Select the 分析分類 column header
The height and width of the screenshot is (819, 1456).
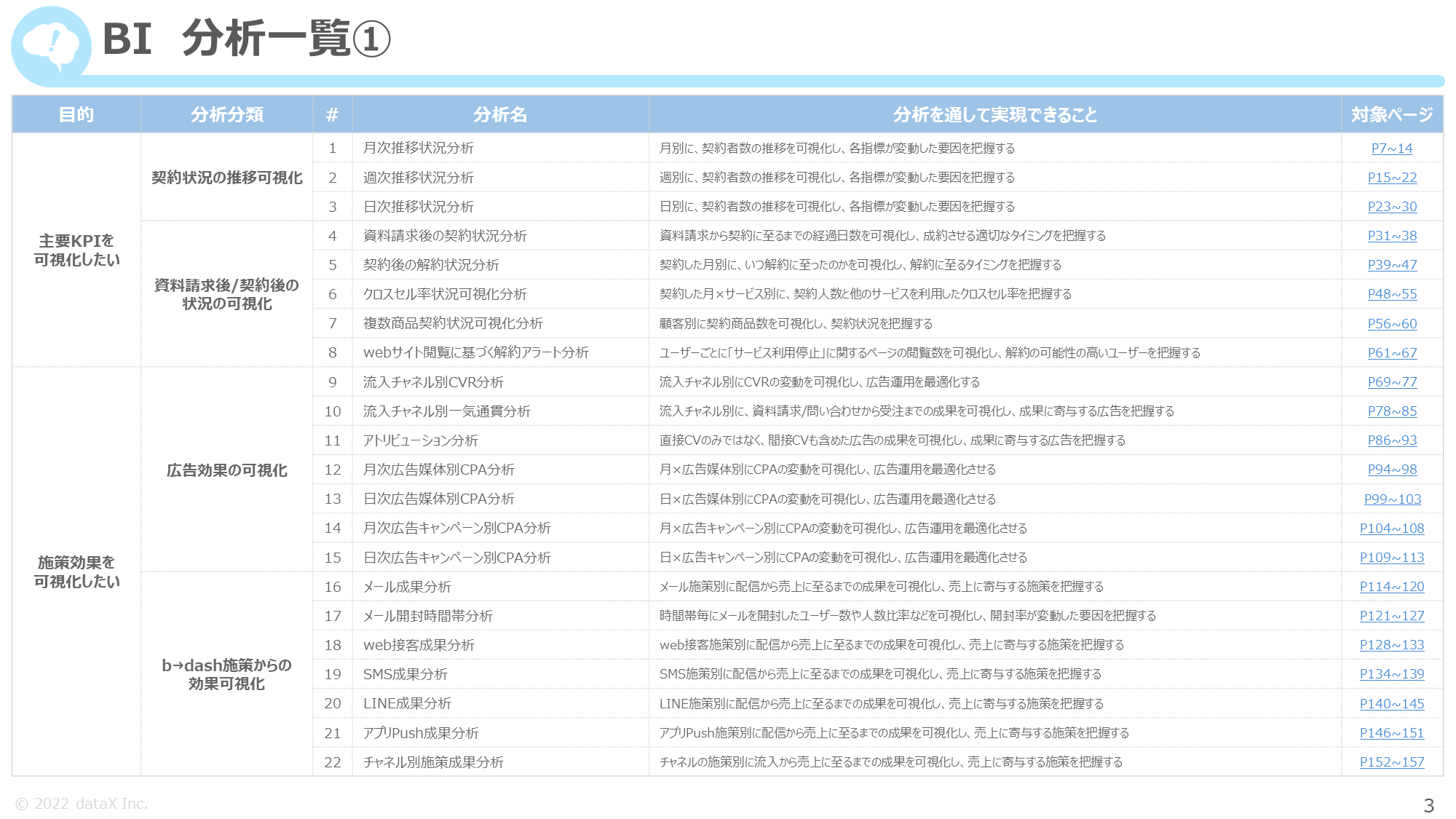pyautogui.click(x=227, y=114)
